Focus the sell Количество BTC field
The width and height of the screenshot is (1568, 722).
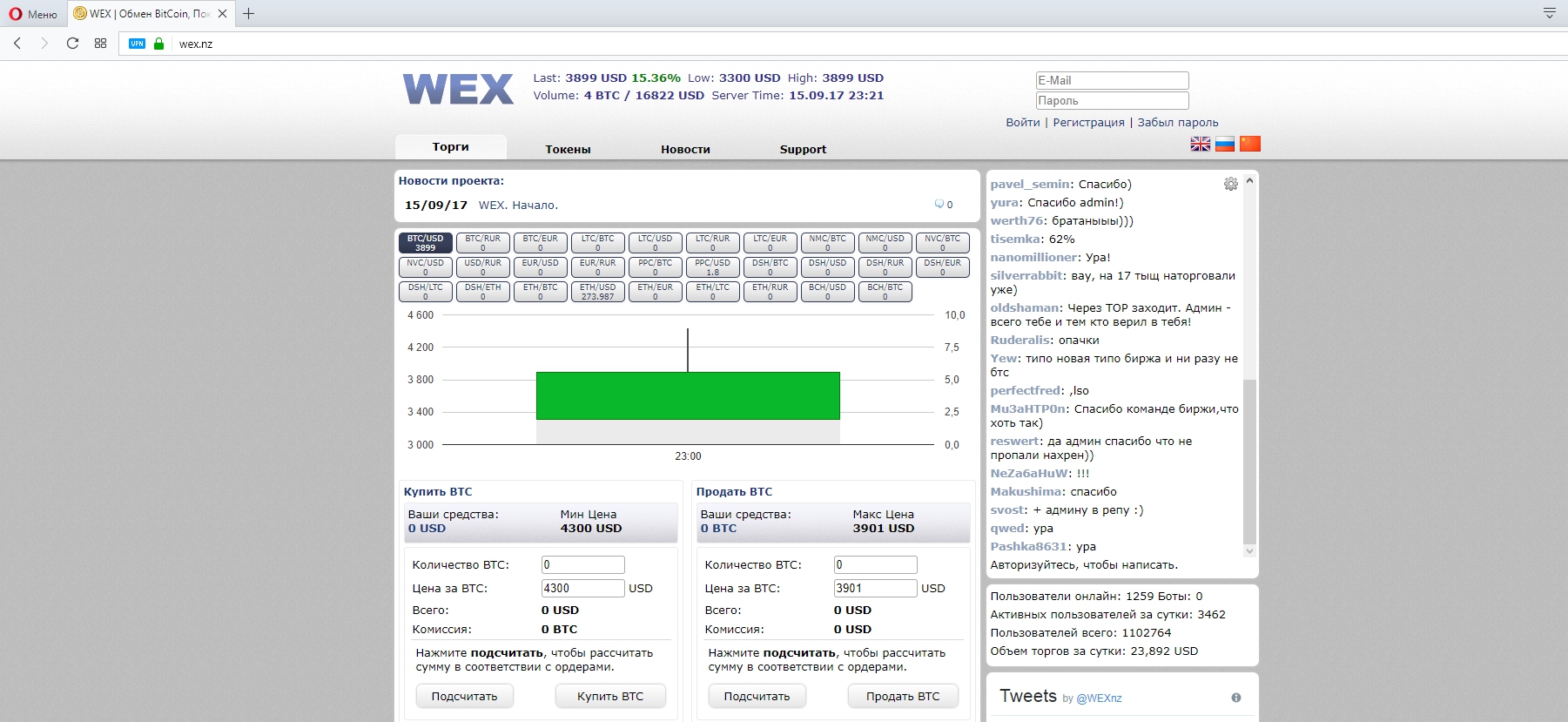click(x=876, y=564)
